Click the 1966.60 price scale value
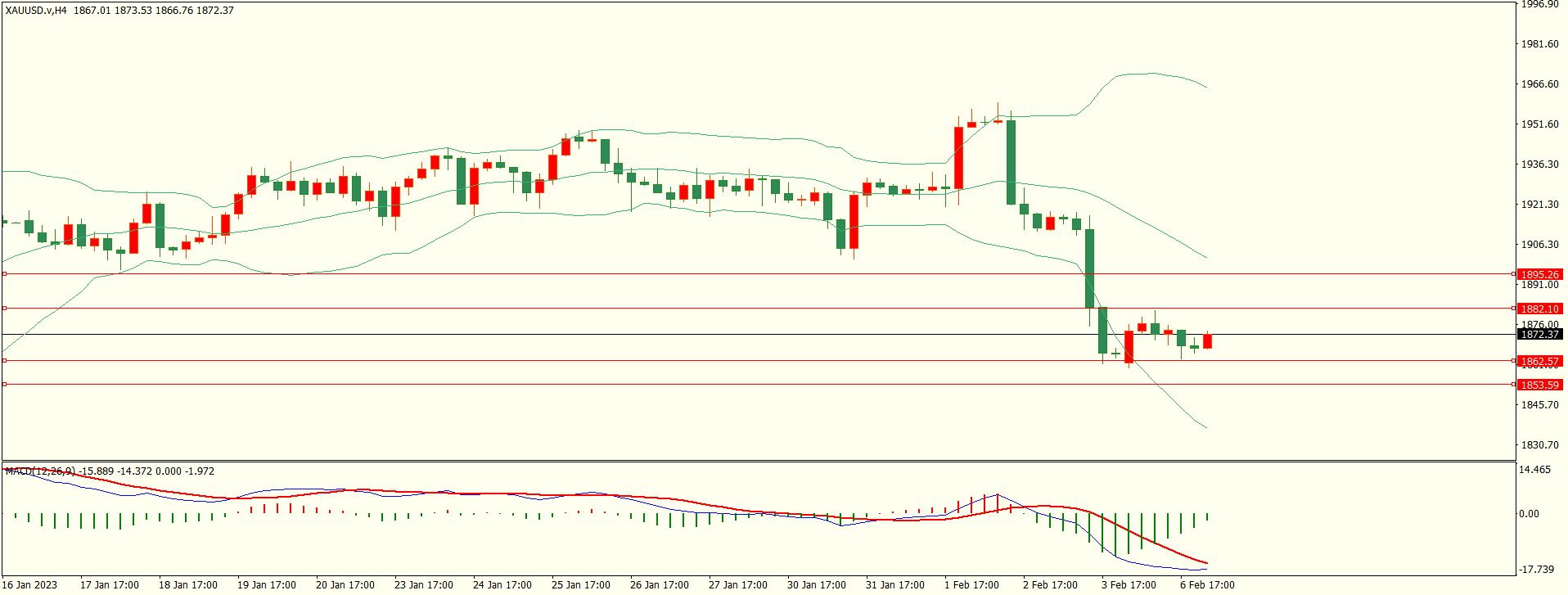Image resolution: width=1568 pixels, height=595 pixels. click(1539, 84)
